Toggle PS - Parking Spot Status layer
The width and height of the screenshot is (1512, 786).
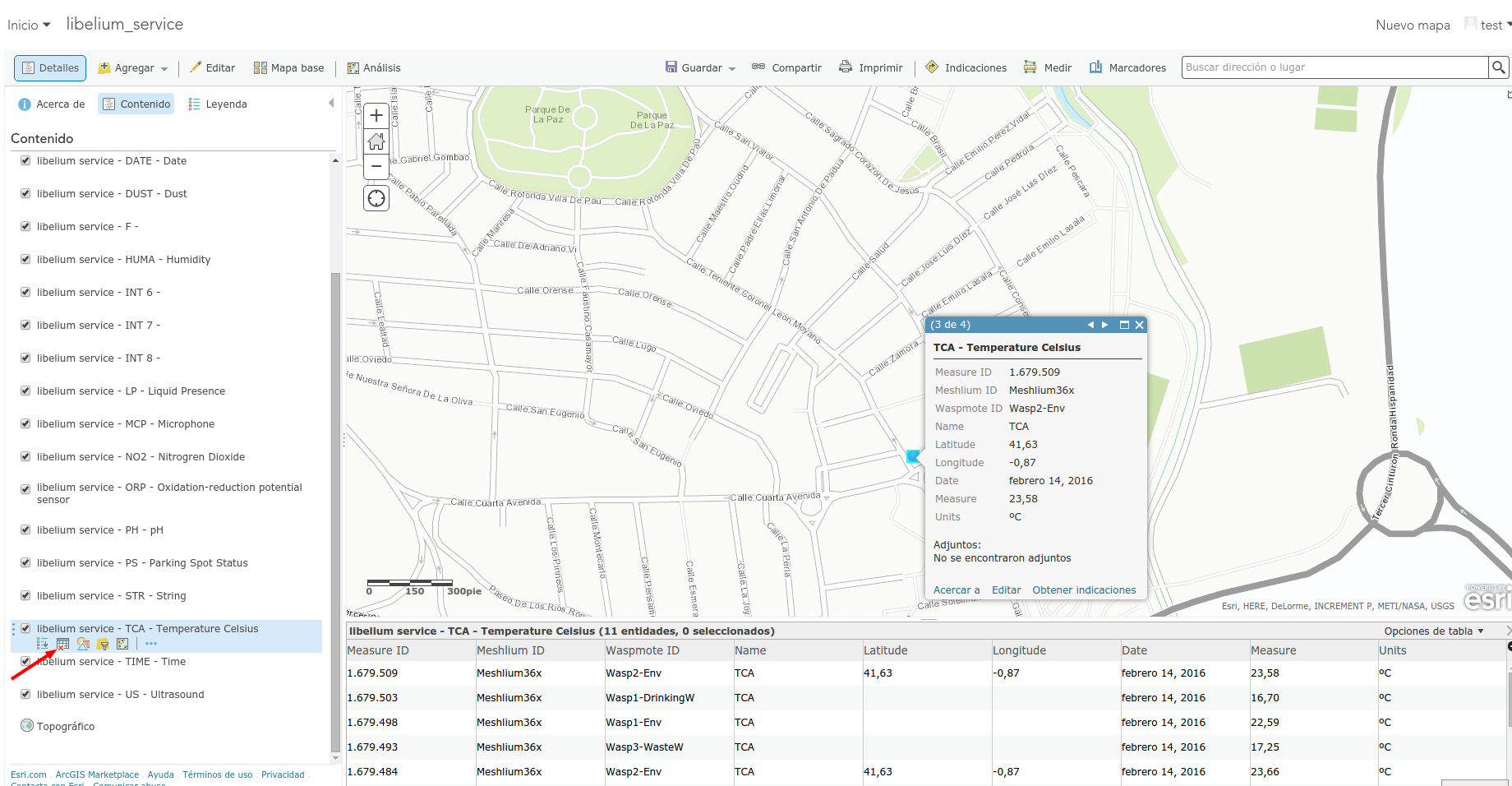coord(25,562)
